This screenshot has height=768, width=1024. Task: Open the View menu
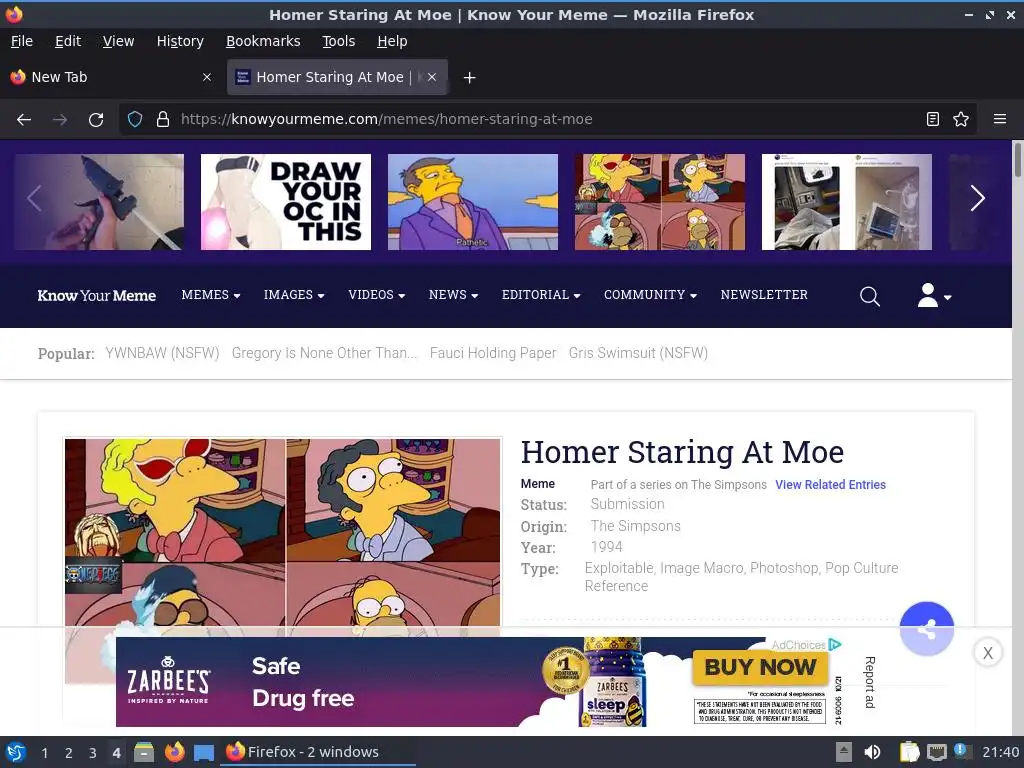click(x=118, y=41)
